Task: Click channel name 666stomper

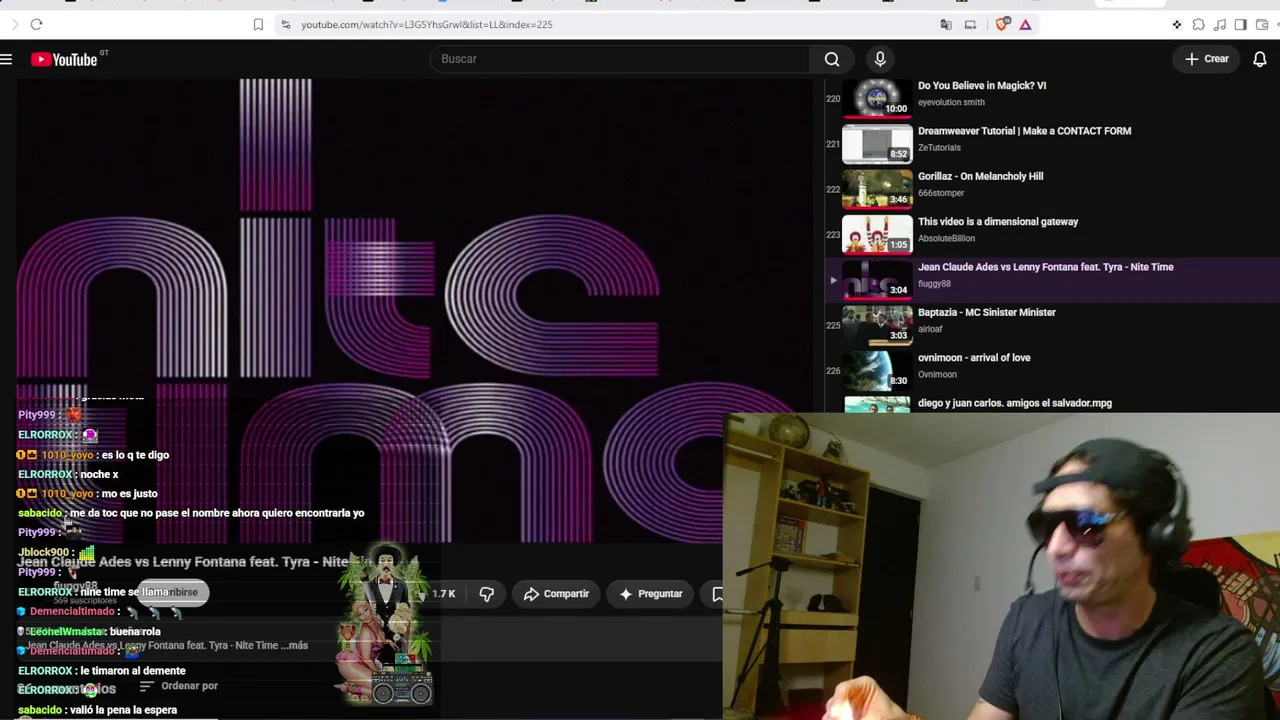Action: tap(941, 193)
